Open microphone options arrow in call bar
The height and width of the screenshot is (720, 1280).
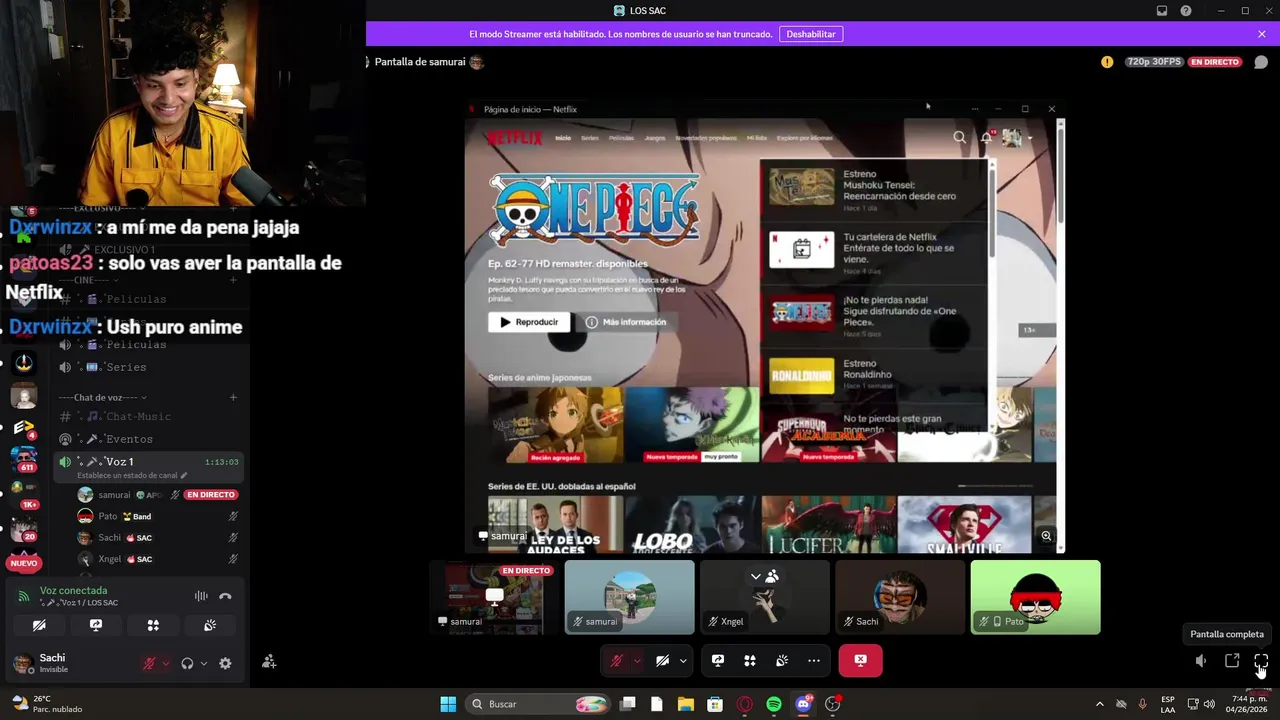coord(637,660)
